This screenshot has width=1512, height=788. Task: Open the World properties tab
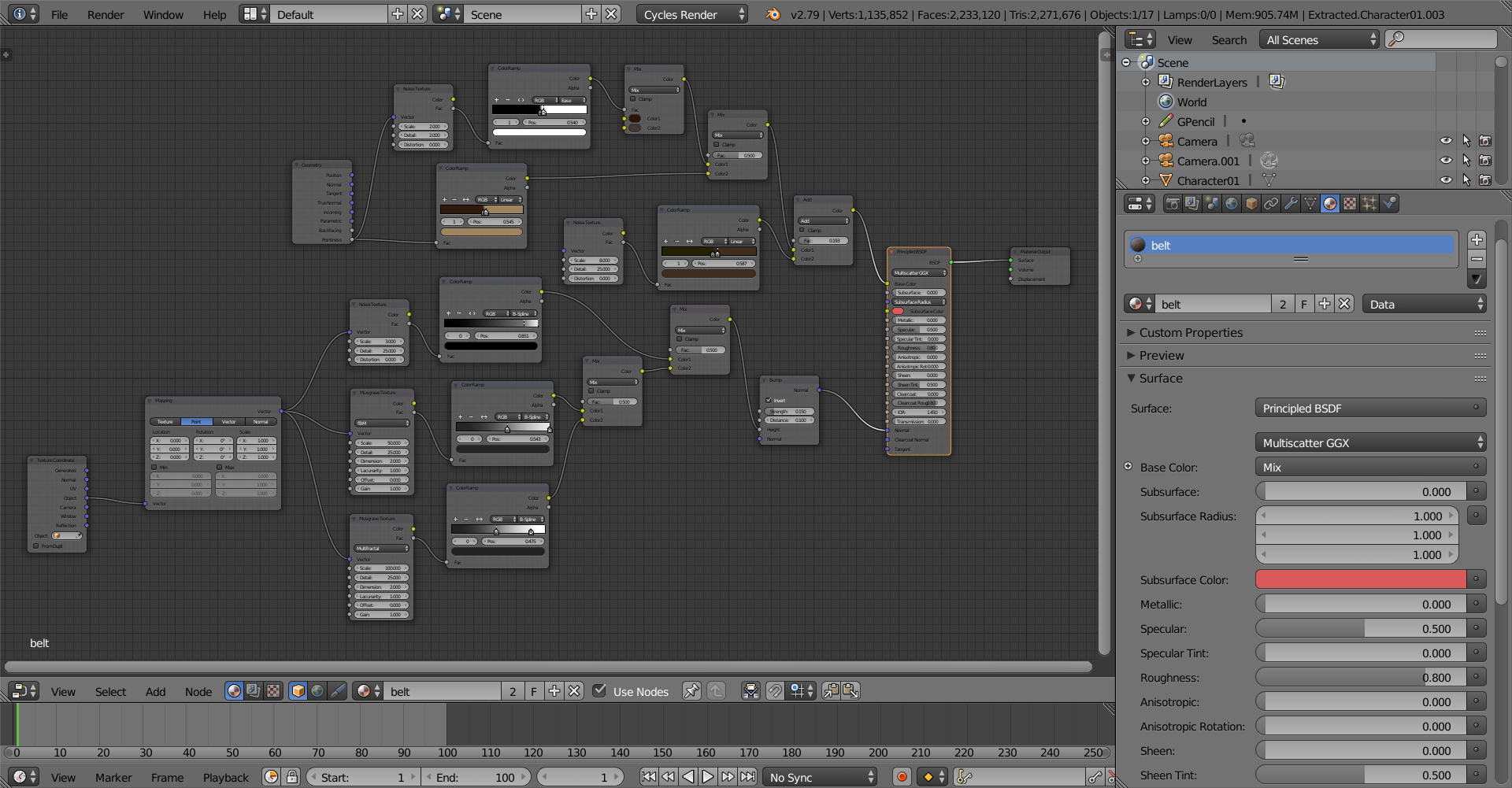tap(1232, 204)
